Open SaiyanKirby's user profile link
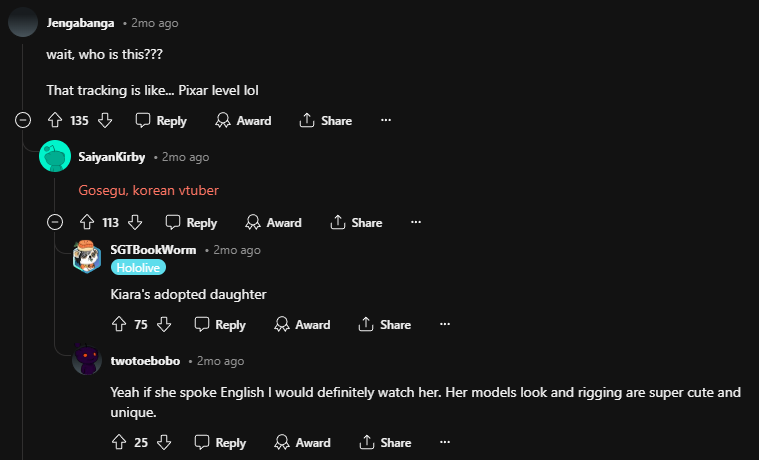 click(x=112, y=157)
